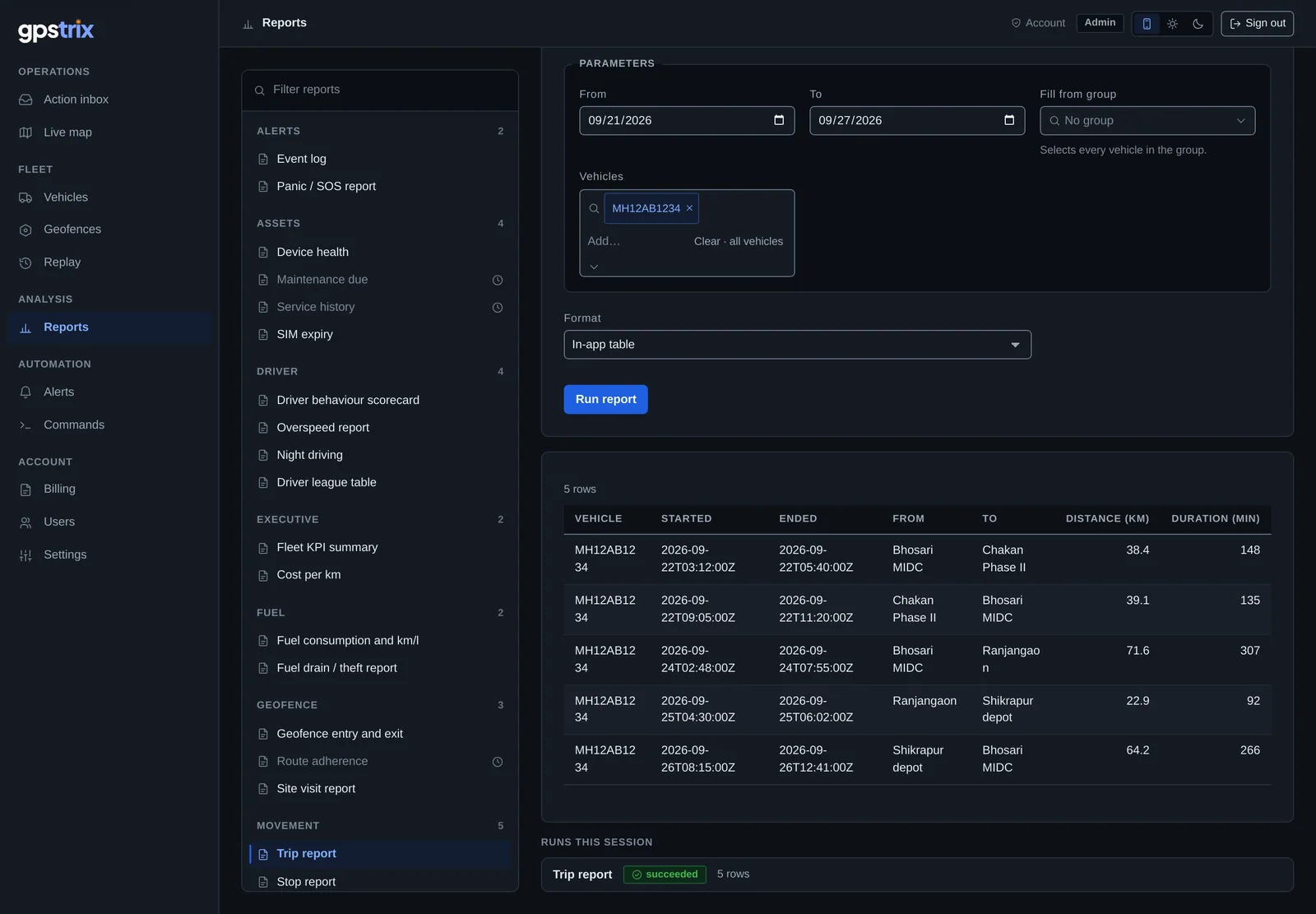Screen dimensions: 1316x914
Task: Click the Billing icon
Action: click(25, 489)
